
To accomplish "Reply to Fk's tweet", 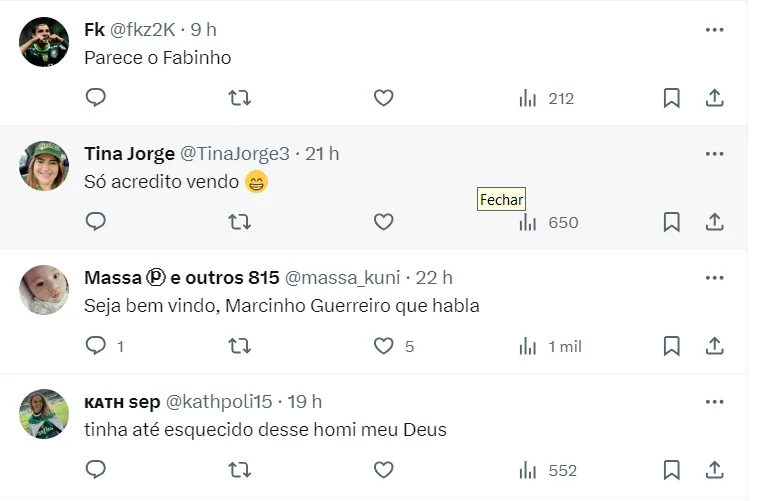I will (x=96, y=98).
